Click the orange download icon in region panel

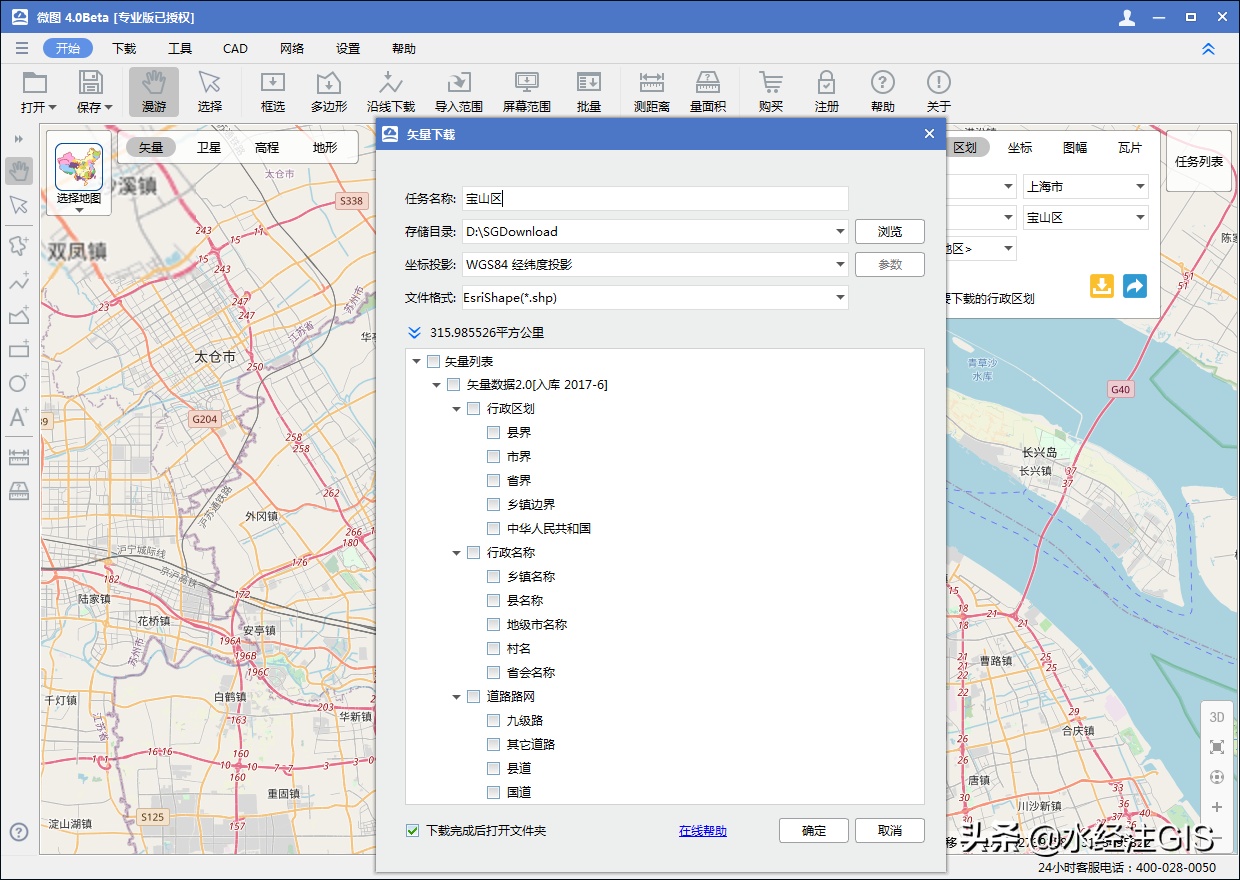(1101, 285)
